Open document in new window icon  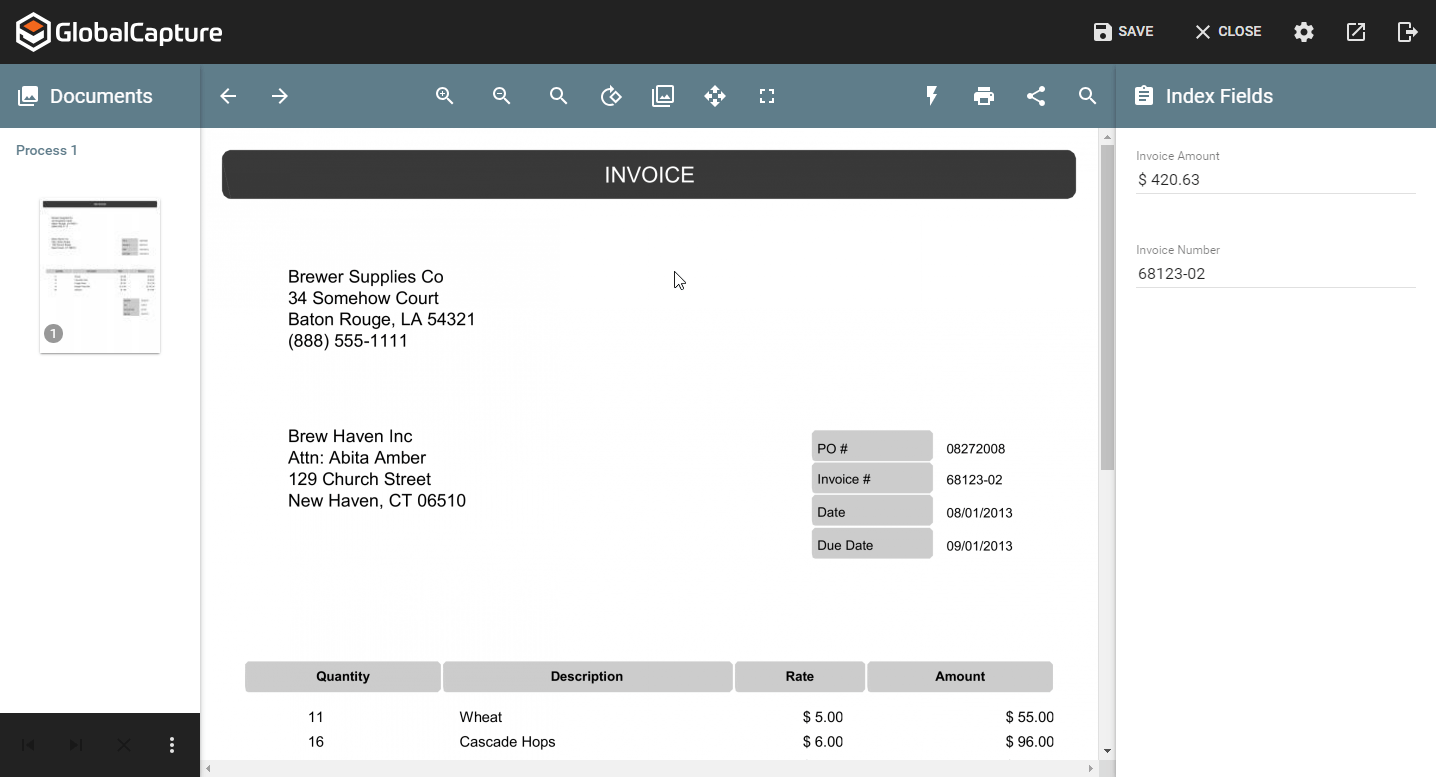(x=1356, y=32)
